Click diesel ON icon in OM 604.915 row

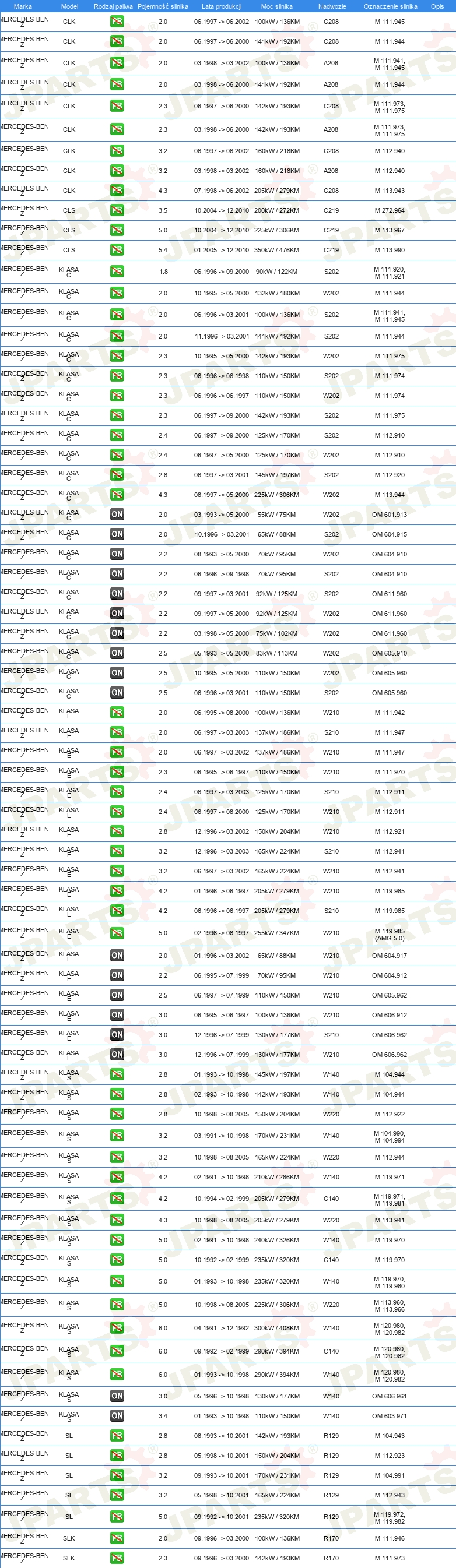tap(117, 534)
